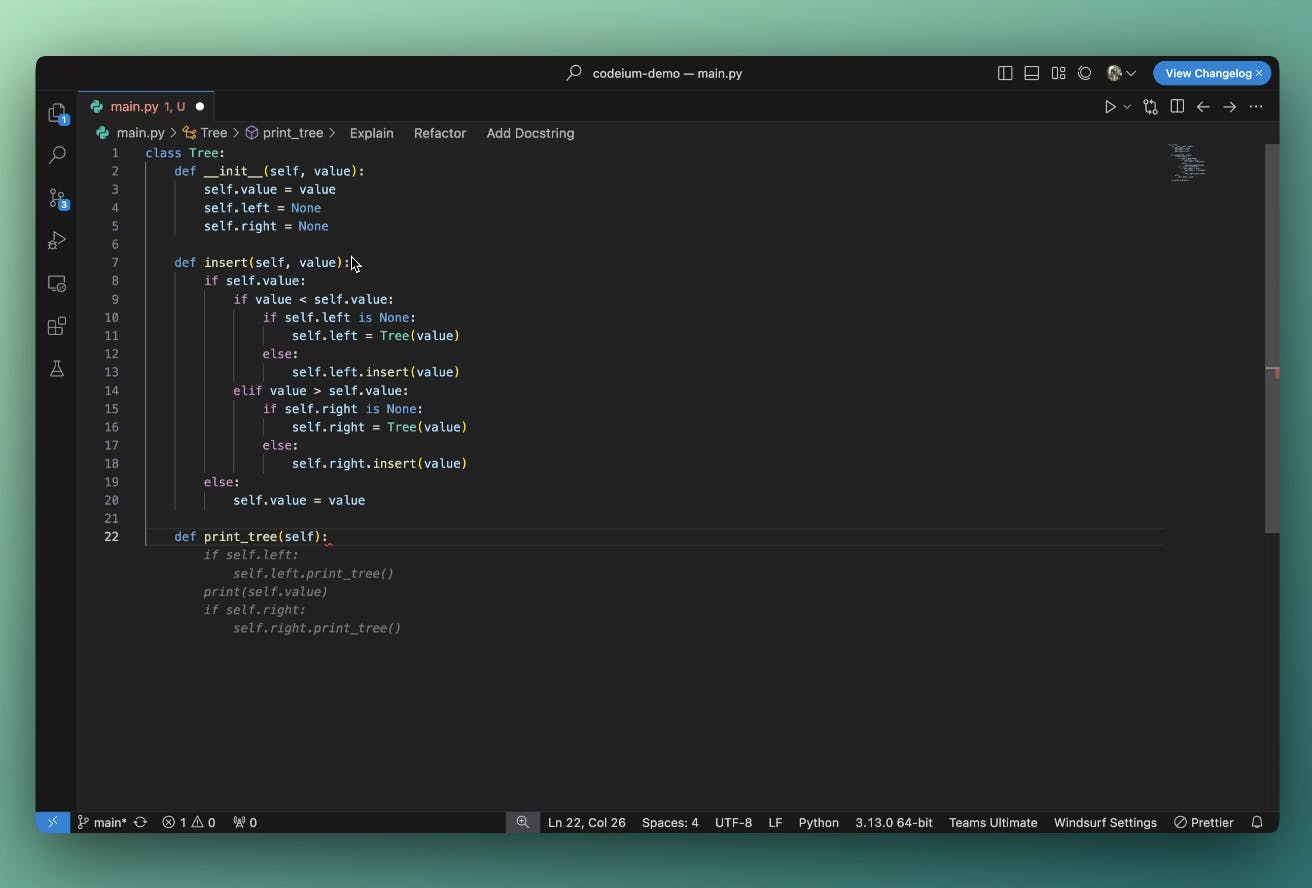Open the Extensions view
The image size is (1312, 888).
[57, 326]
